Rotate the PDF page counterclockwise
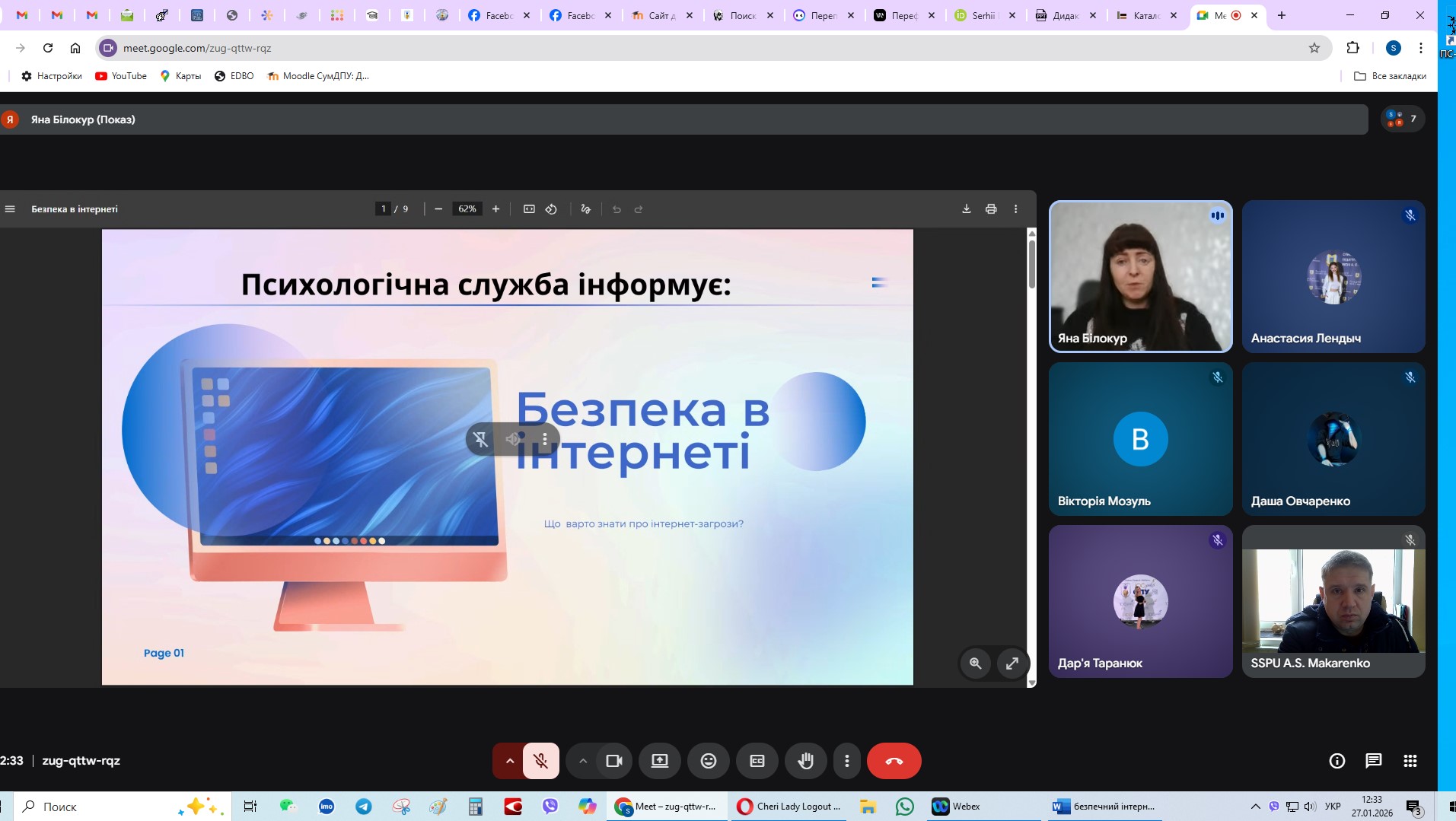Image resolution: width=1456 pixels, height=821 pixels. 551,209
